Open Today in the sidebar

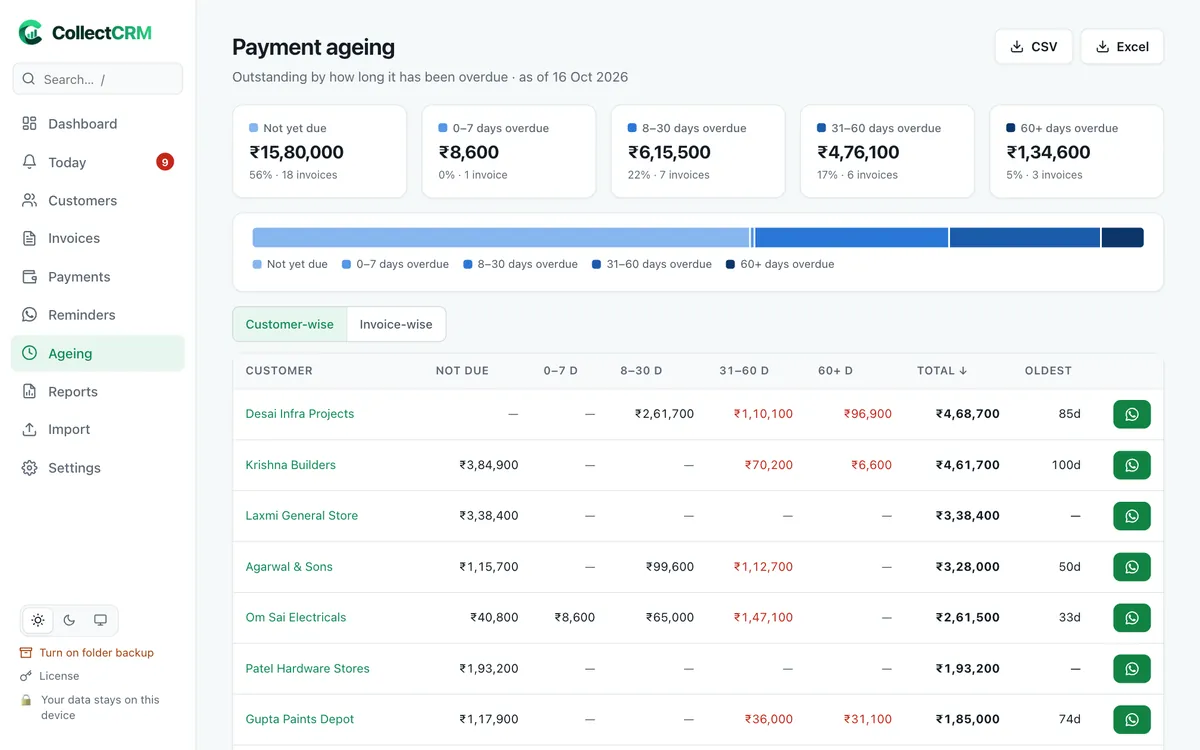point(98,162)
